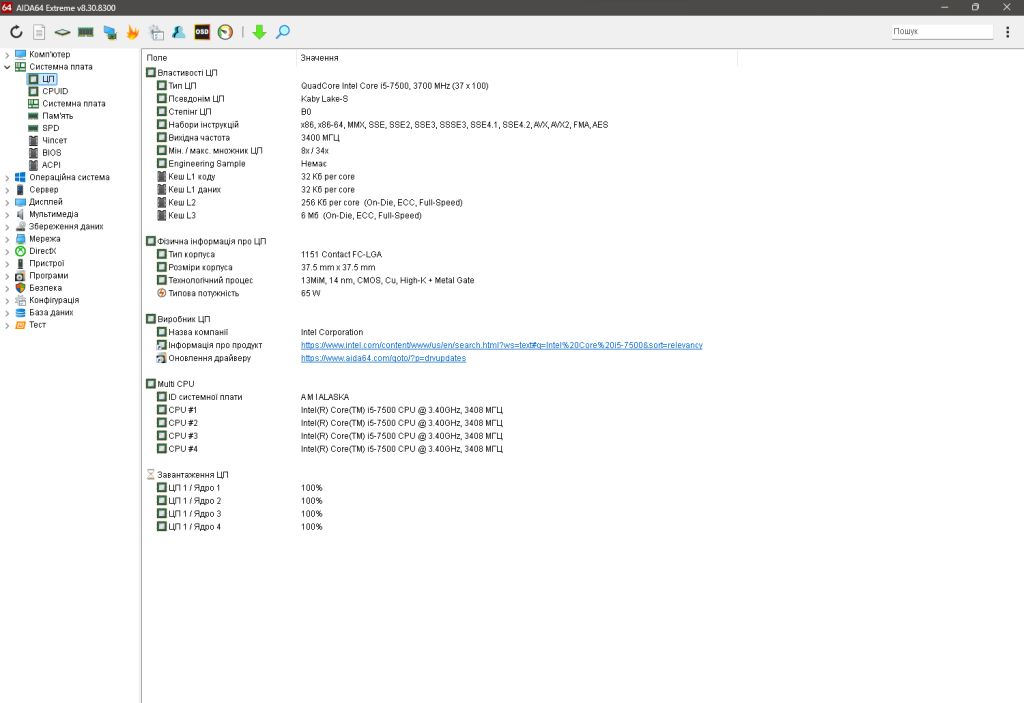The height and width of the screenshot is (703, 1024).
Task: Select the Набори інструкцій row
Action: [439, 125]
